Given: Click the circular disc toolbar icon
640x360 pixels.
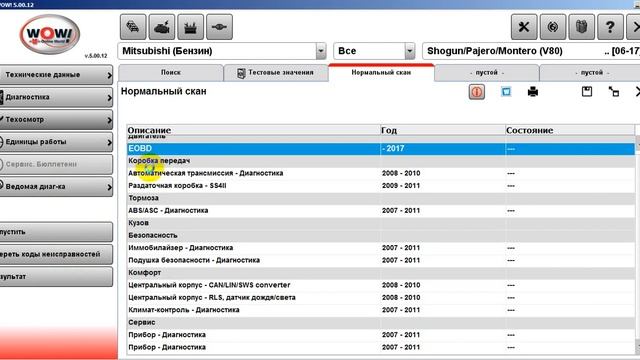Looking at the screenshot, I should 553,27.
